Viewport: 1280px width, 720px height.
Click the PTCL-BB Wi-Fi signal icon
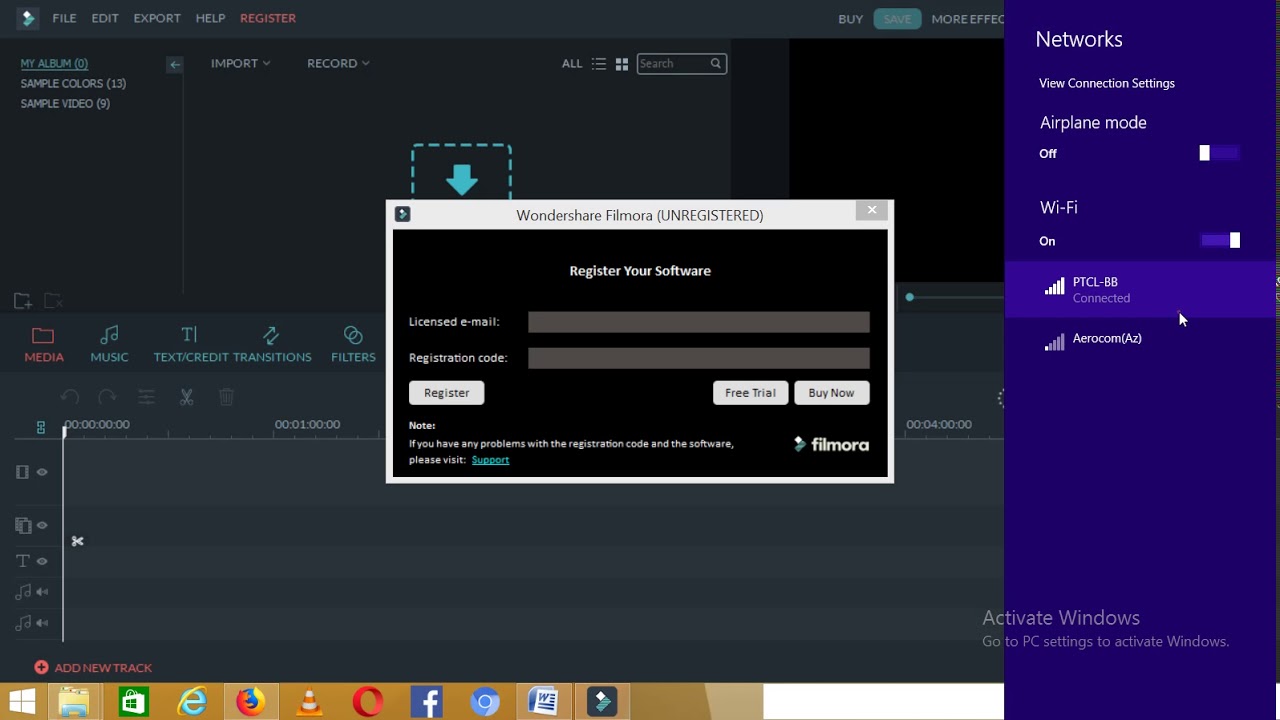pyautogui.click(x=1054, y=287)
